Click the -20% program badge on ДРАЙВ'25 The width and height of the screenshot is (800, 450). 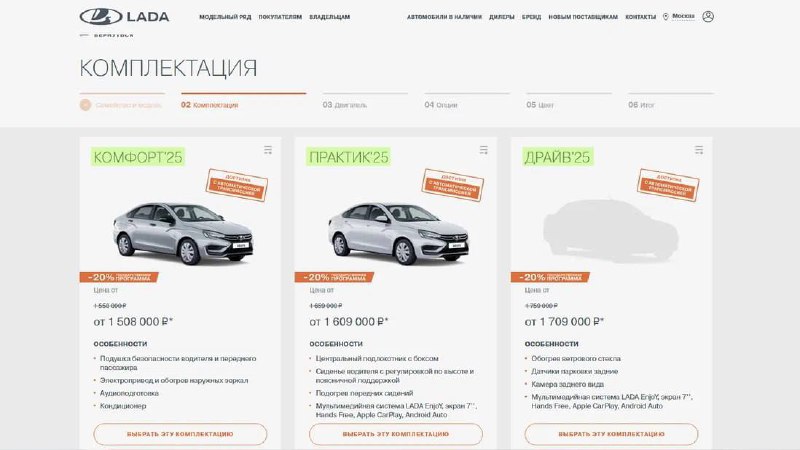coord(550,277)
